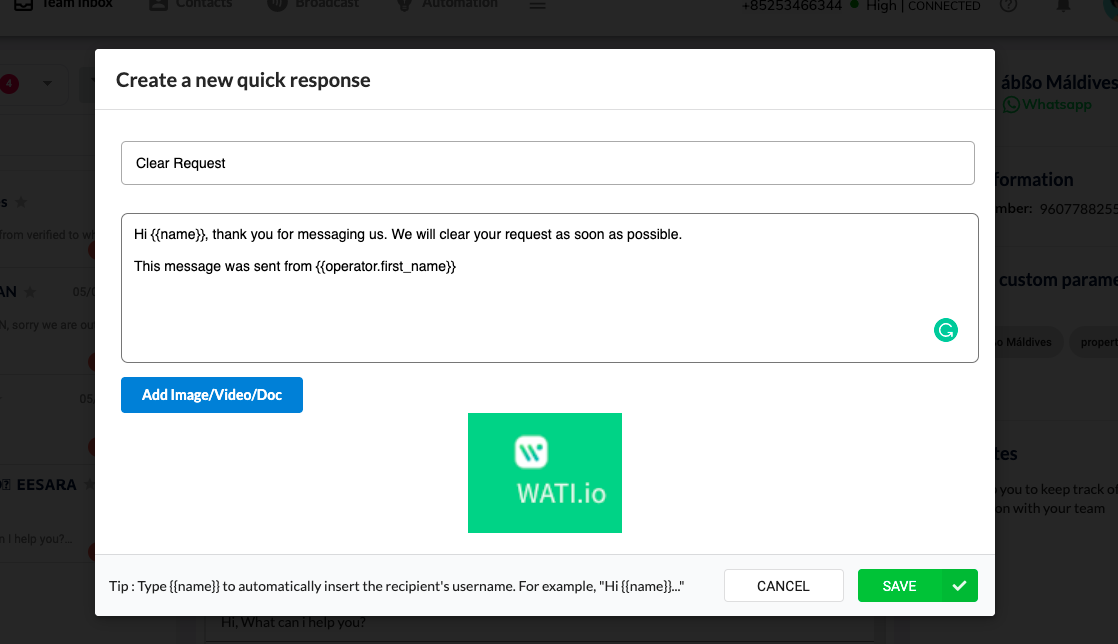Cancel the new quick response dialog
This screenshot has height=644, width=1118.
pyautogui.click(x=784, y=586)
